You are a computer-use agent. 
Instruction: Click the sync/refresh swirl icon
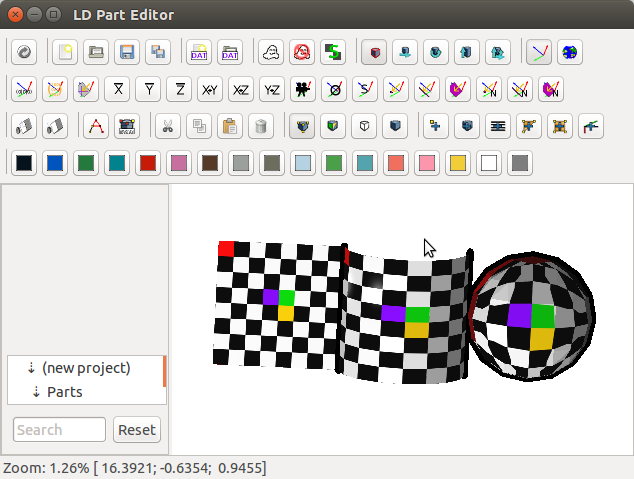(x=24, y=52)
